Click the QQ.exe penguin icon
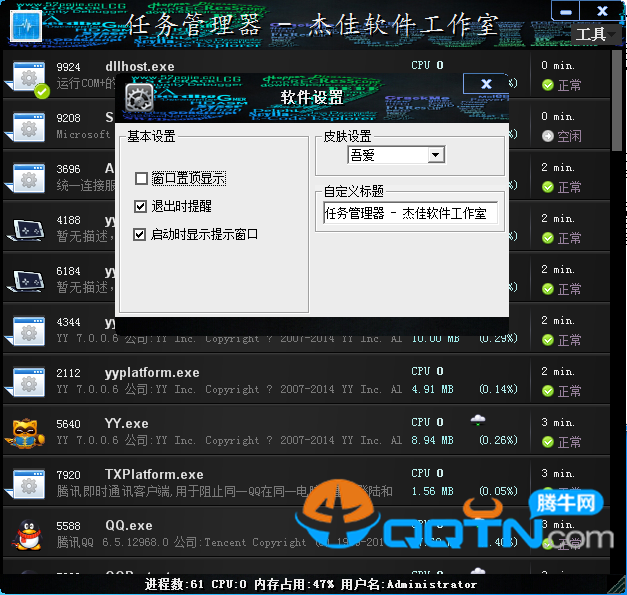627x595 pixels. (x=25, y=534)
